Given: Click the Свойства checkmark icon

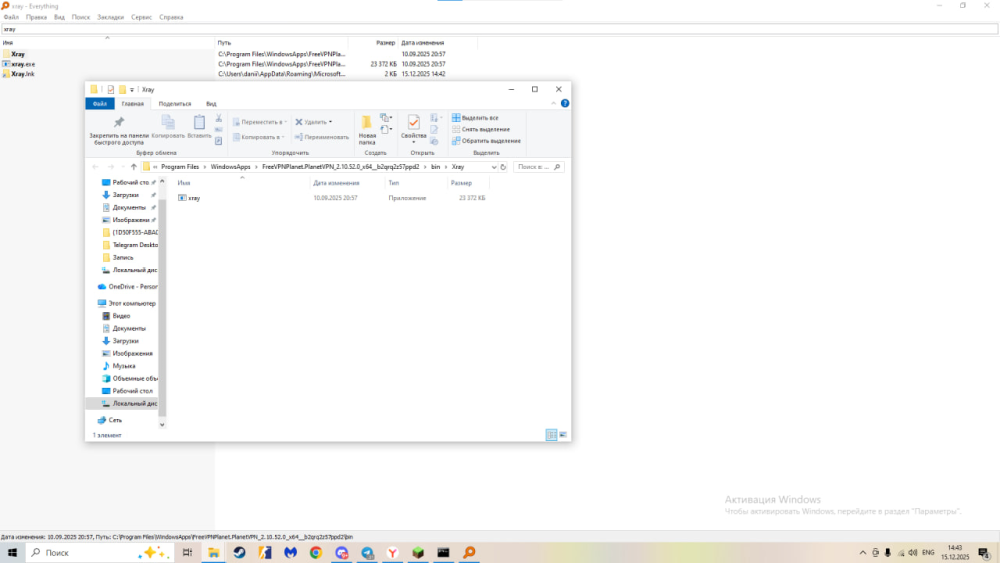Looking at the screenshot, I should pos(413,122).
